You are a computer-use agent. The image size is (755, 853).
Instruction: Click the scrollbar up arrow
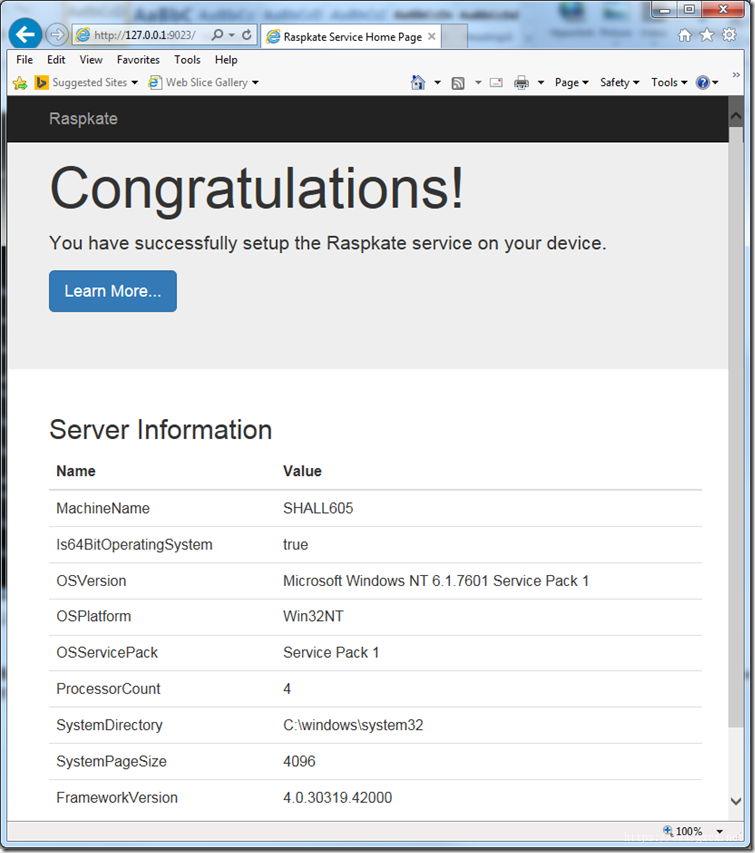point(736,116)
